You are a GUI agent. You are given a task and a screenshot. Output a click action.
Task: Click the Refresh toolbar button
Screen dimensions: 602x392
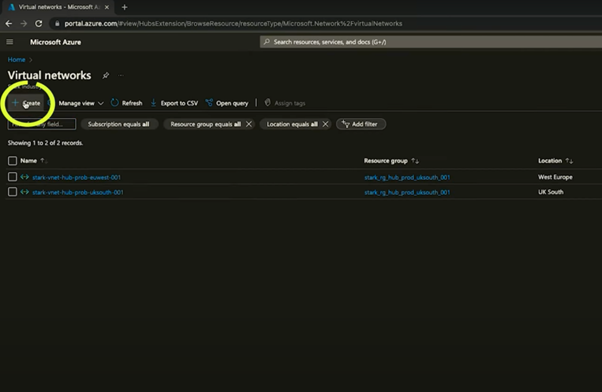coord(127,103)
